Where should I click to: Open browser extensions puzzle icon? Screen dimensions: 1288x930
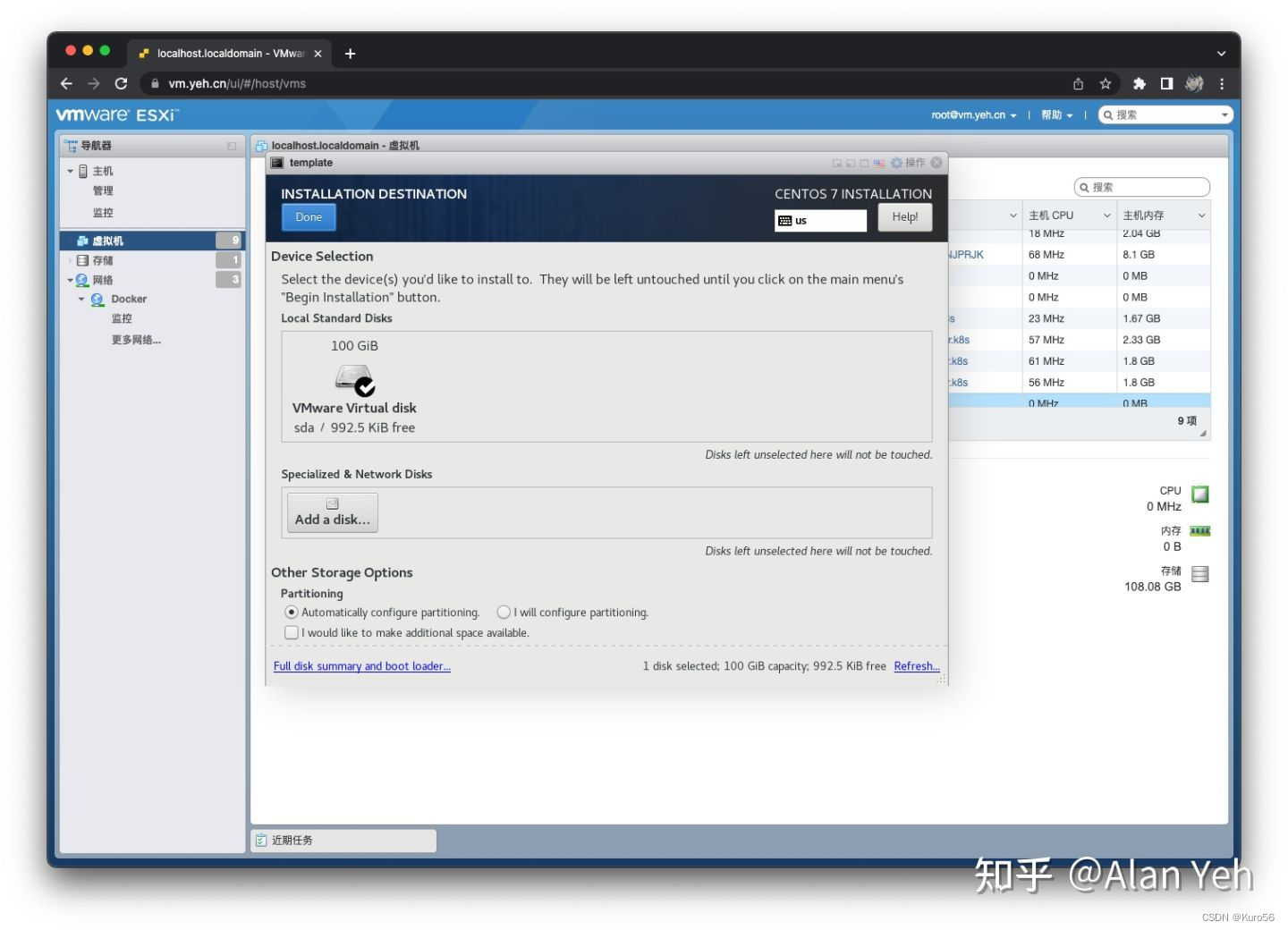coord(1139,83)
